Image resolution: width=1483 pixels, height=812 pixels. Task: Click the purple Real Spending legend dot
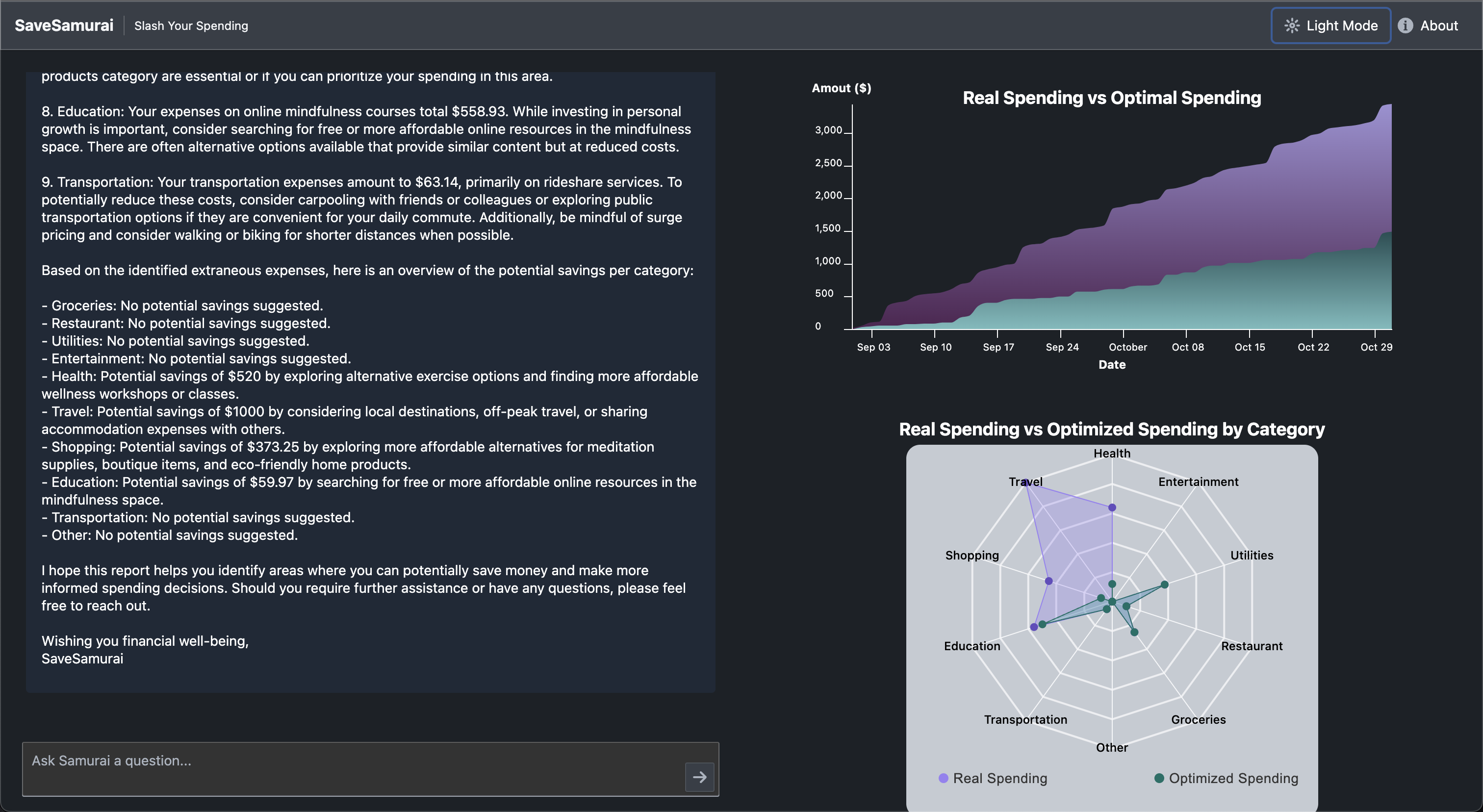[x=943, y=778]
